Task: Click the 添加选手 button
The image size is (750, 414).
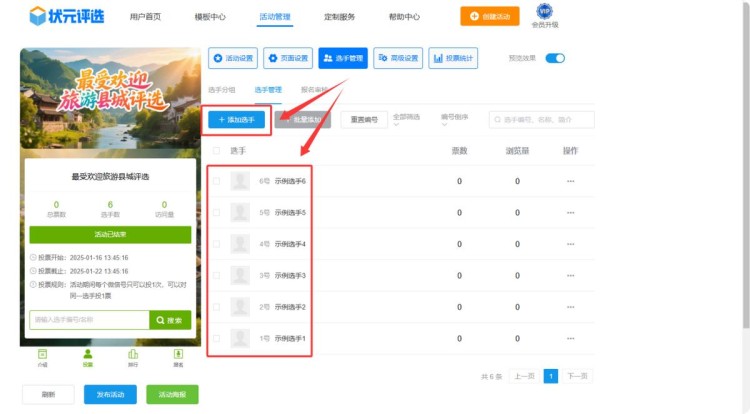Action: (237, 120)
